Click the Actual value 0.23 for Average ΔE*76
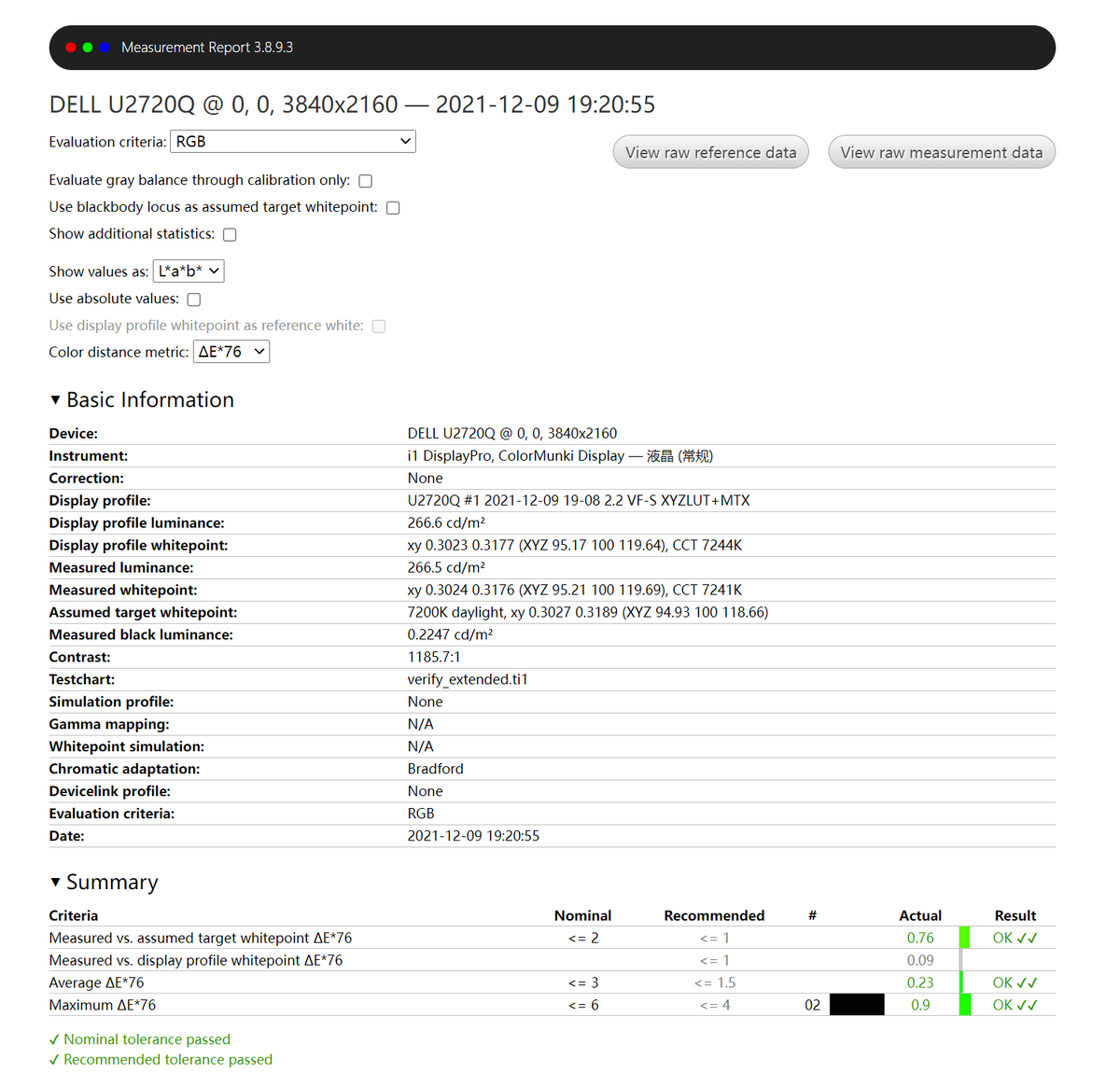 [x=920, y=982]
